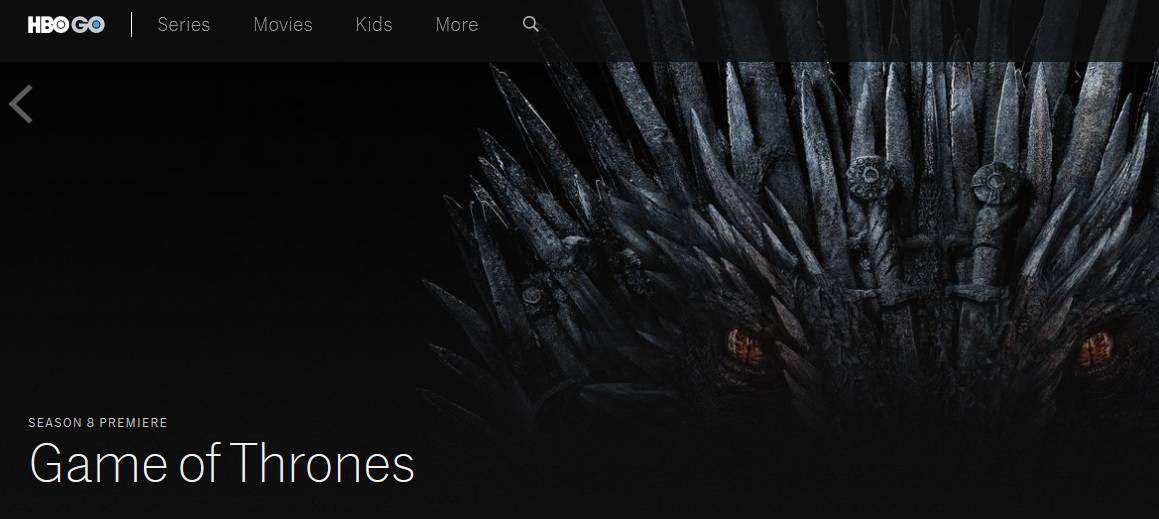Open the Movies section
This screenshot has width=1159, height=519.
(x=283, y=24)
